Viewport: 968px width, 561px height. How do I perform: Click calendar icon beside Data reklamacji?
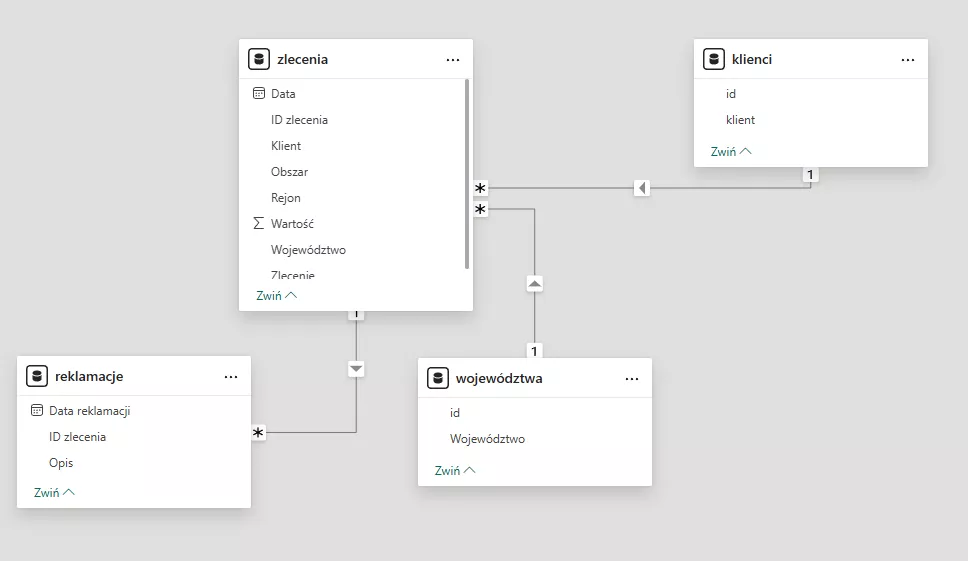tap(37, 410)
